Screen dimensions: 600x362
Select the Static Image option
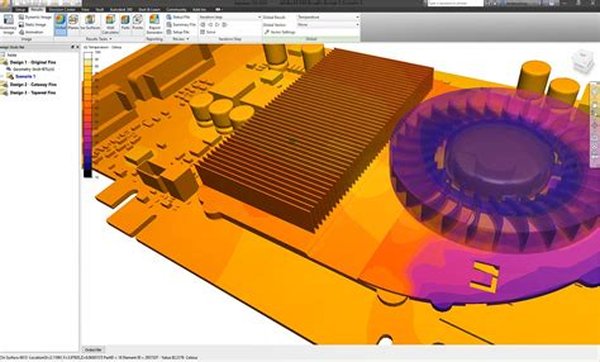point(33,24)
